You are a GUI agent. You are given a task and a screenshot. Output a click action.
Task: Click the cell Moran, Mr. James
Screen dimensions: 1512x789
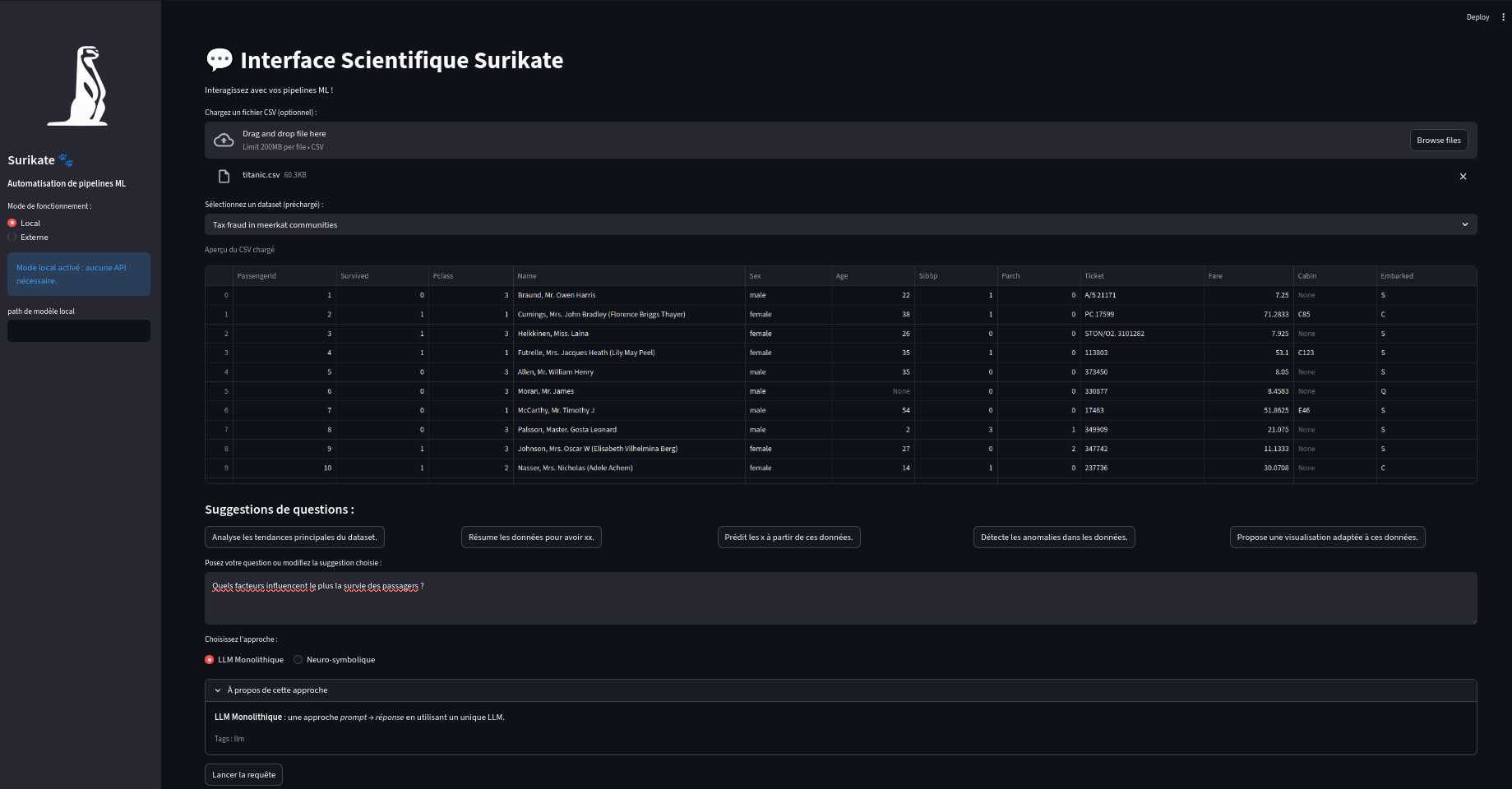(629, 391)
